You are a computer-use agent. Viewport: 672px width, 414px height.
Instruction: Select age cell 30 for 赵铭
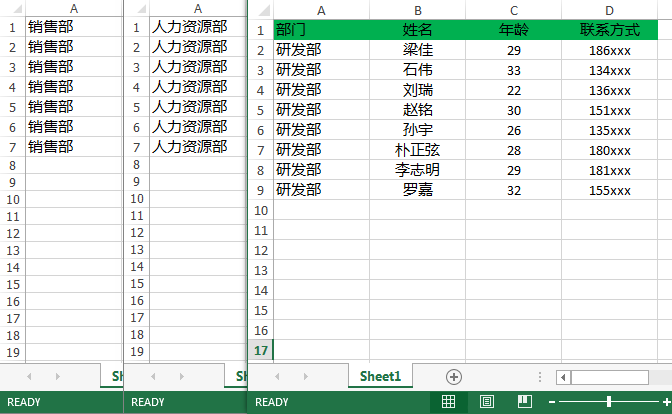tap(513, 110)
